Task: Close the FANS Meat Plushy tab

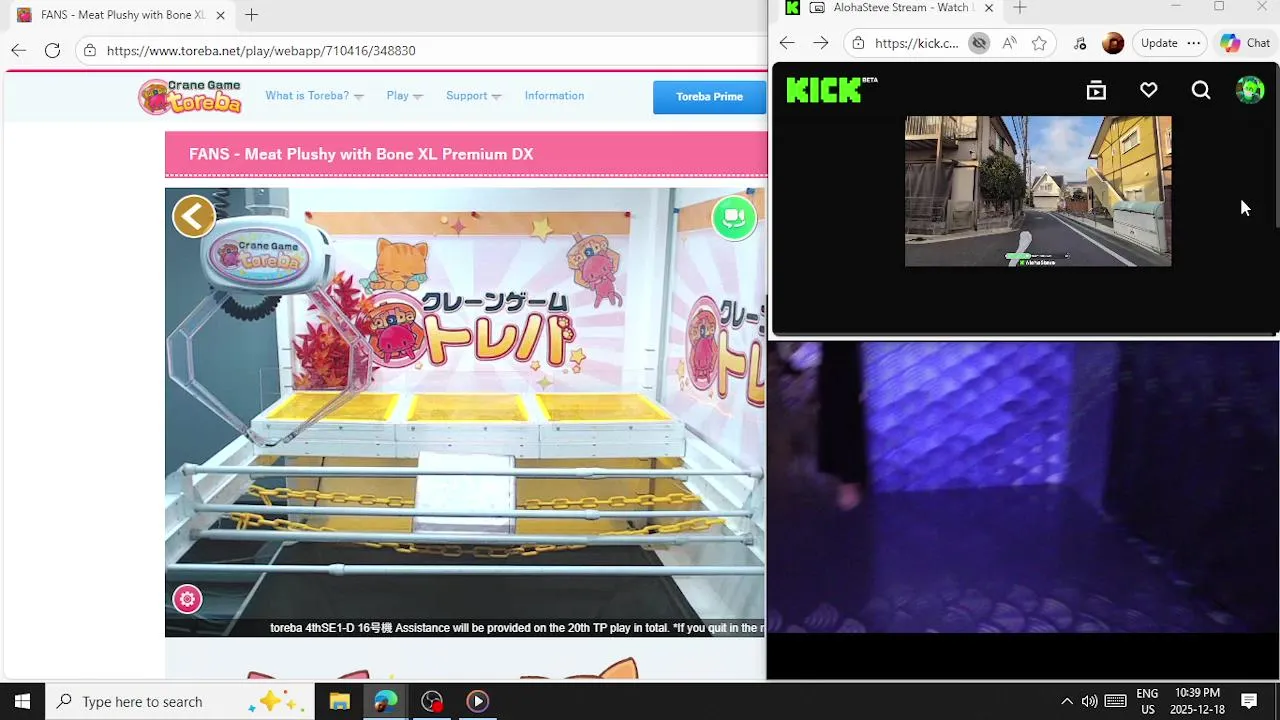Action: click(220, 15)
